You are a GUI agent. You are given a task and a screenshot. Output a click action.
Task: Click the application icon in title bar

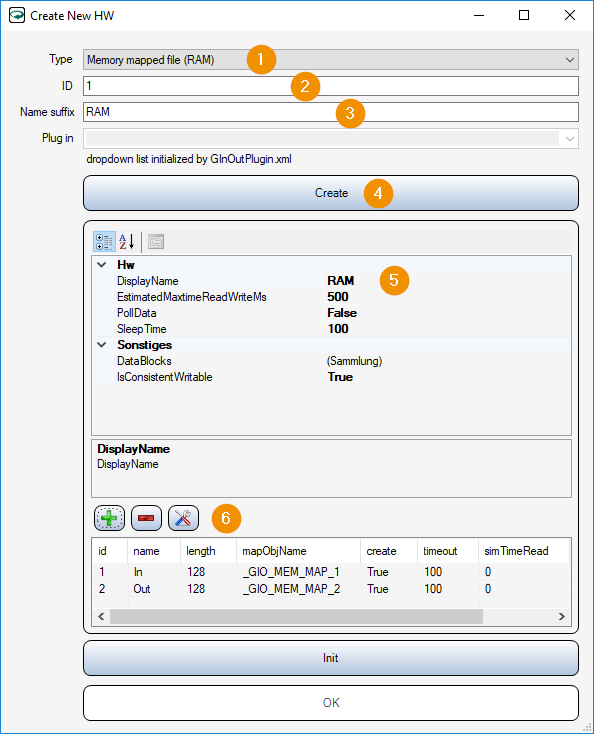[x=17, y=15]
